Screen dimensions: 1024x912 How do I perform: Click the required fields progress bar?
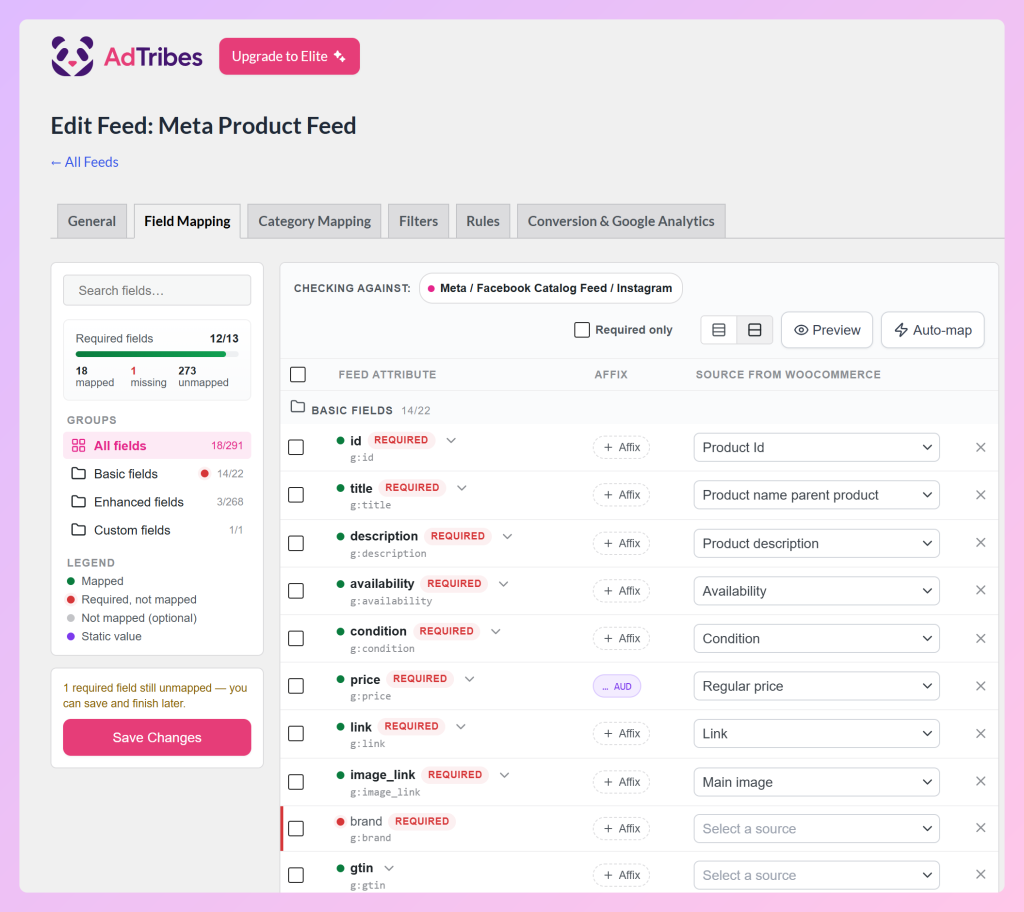pos(157,354)
